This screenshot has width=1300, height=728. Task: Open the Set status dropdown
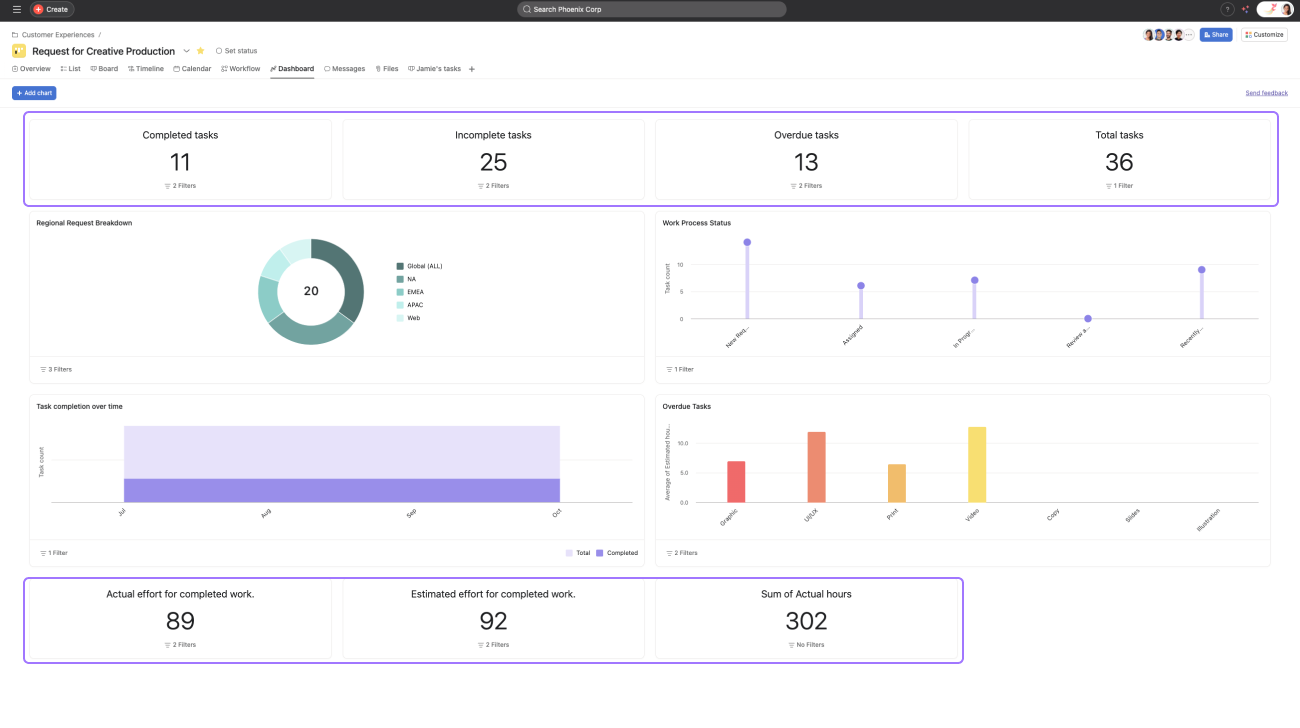pyautogui.click(x=236, y=51)
